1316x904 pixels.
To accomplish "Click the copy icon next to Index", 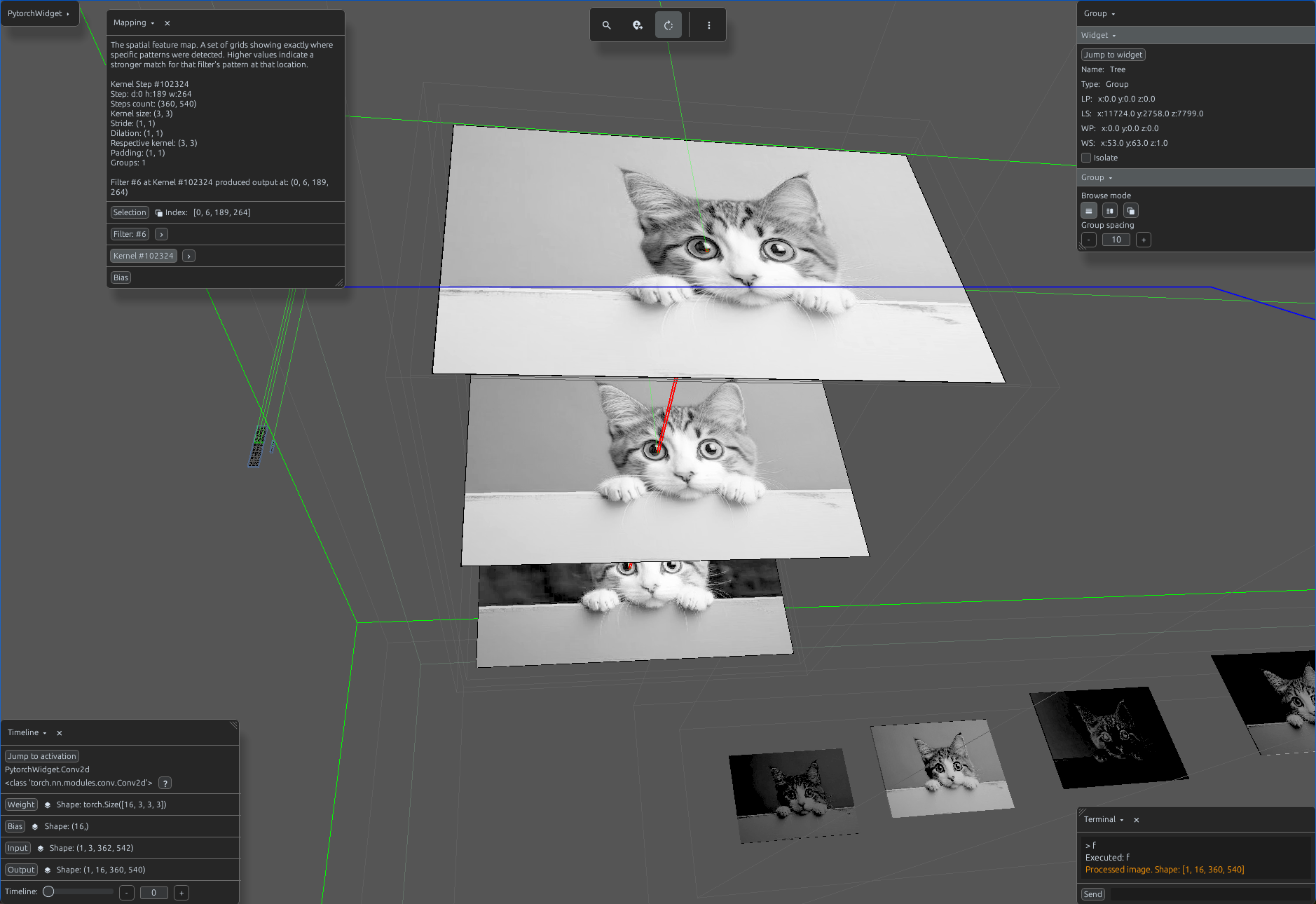I will (x=159, y=213).
